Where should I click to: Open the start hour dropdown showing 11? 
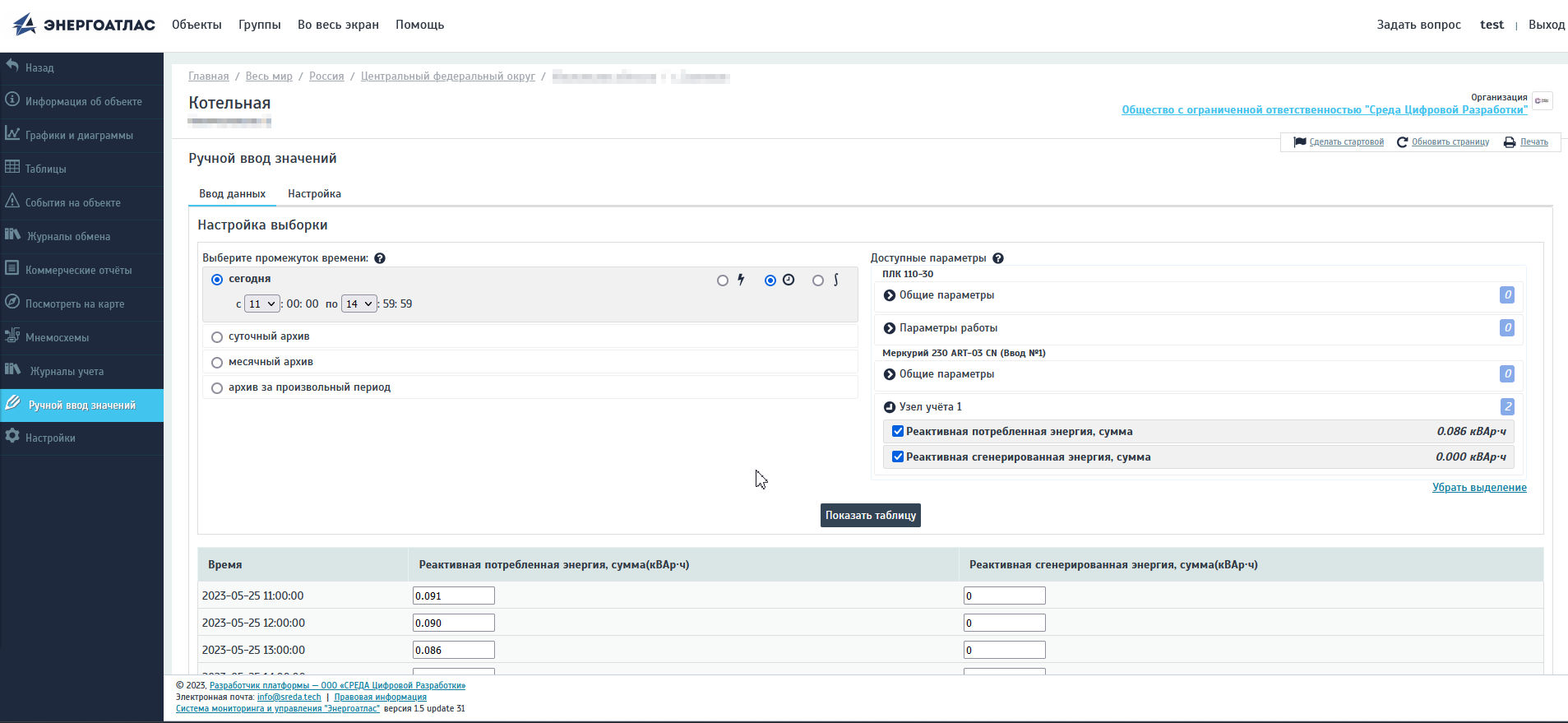(x=262, y=304)
